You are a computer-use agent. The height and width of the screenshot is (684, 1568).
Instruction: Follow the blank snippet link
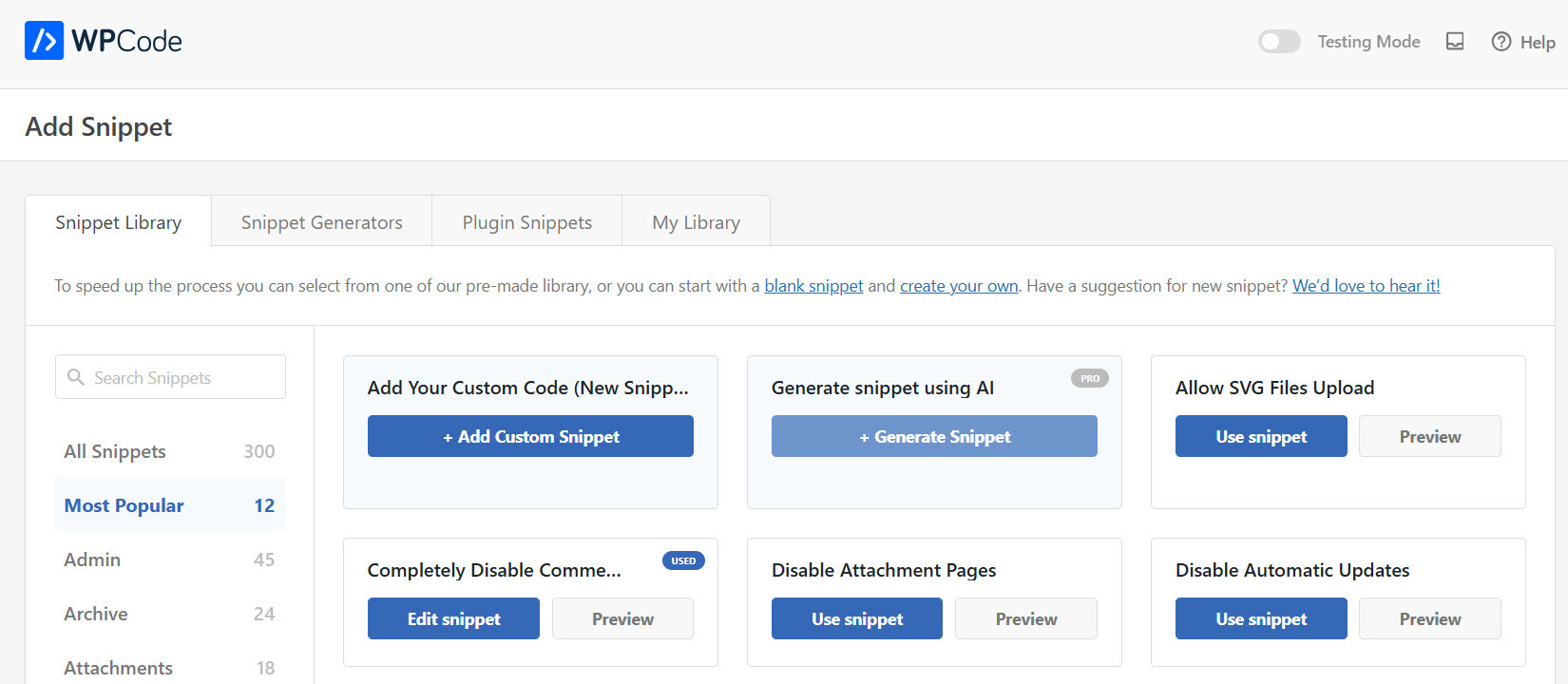tap(813, 286)
